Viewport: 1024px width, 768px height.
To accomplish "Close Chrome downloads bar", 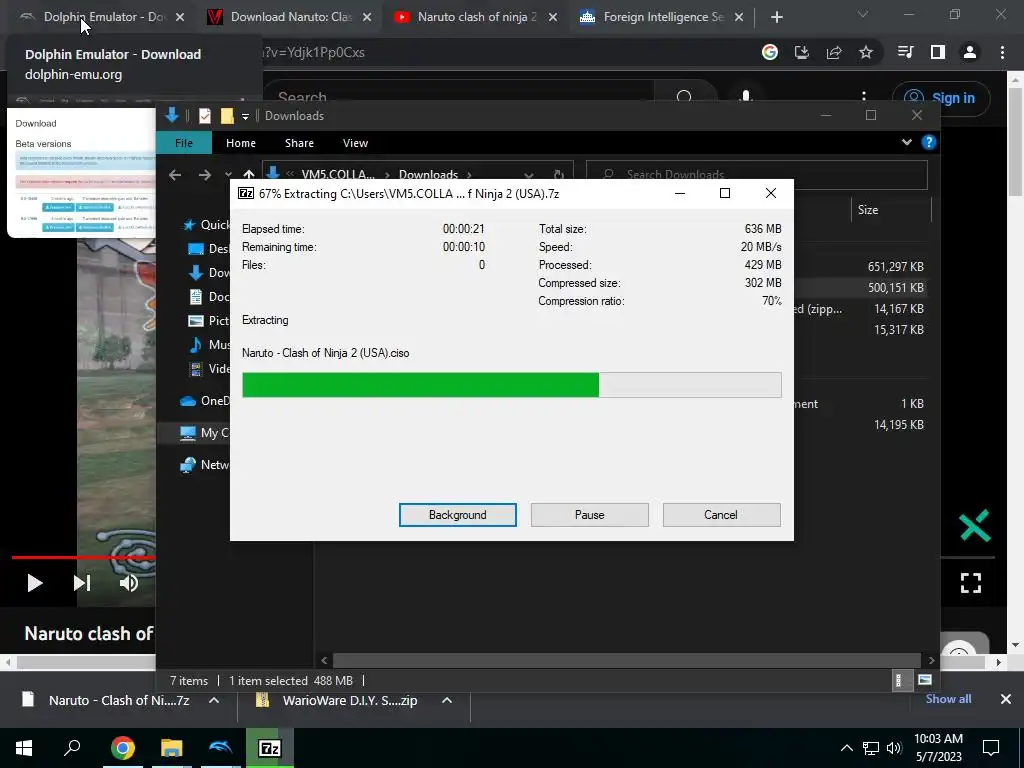I will [x=1006, y=699].
